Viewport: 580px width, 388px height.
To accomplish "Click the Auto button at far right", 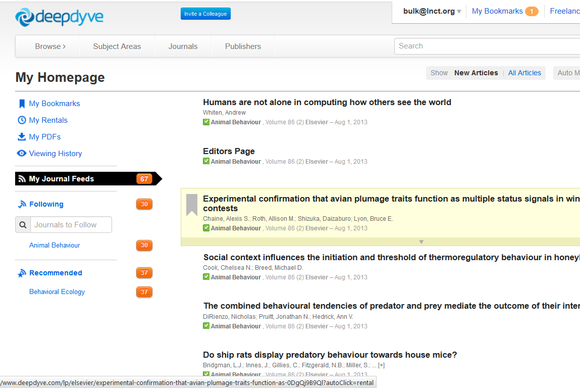I will click(x=567, y=73).
